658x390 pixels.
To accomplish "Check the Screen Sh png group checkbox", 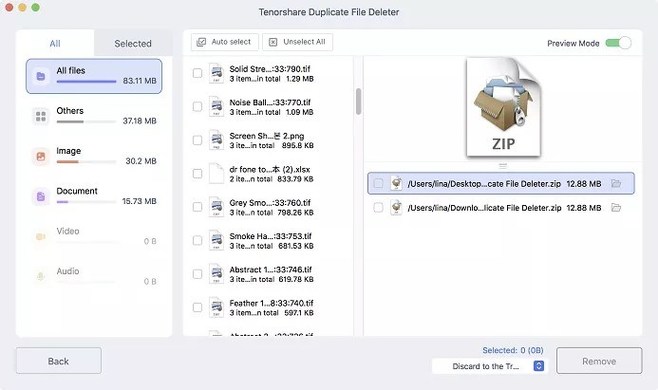I will click(x=197, y=140).
